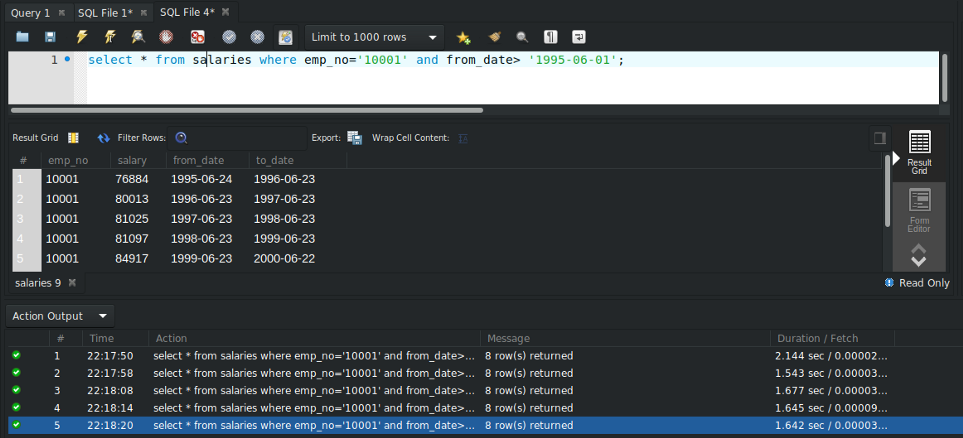Collapse side panel with white triangle
Viewport: 963px width, 438px height.
pos(896,158)
